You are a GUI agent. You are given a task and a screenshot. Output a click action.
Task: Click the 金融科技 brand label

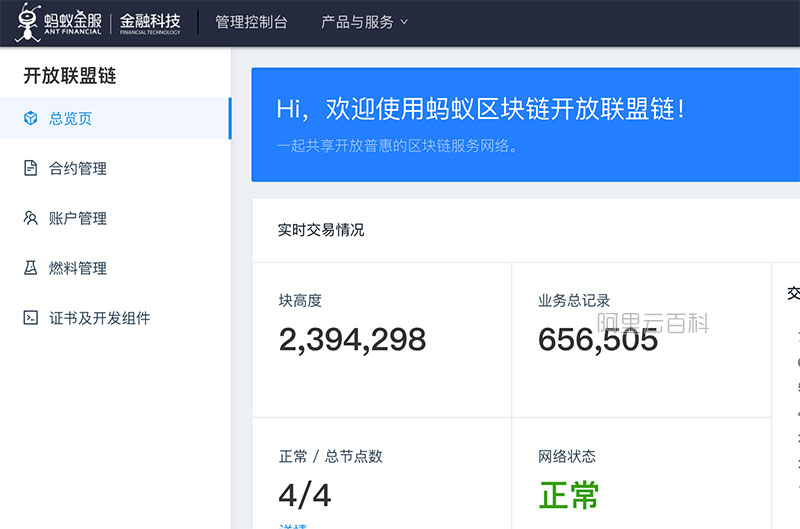pyautogui.click(x=150, y=23)
